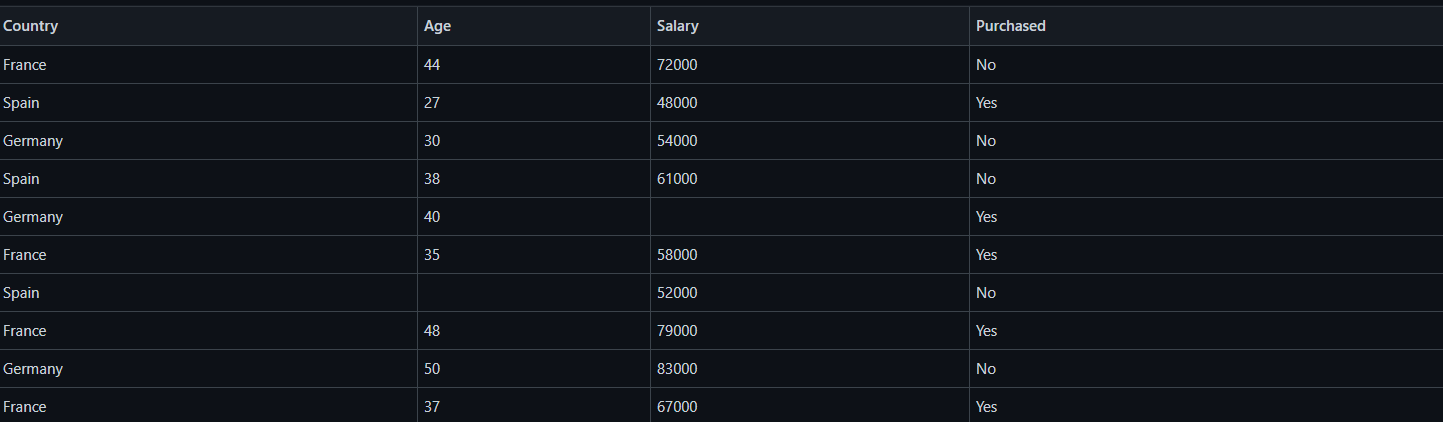The width and height of the screenshot is (1443, 422).
Task: Click the age cell showing 37
Action: click(x=534, y=405)
